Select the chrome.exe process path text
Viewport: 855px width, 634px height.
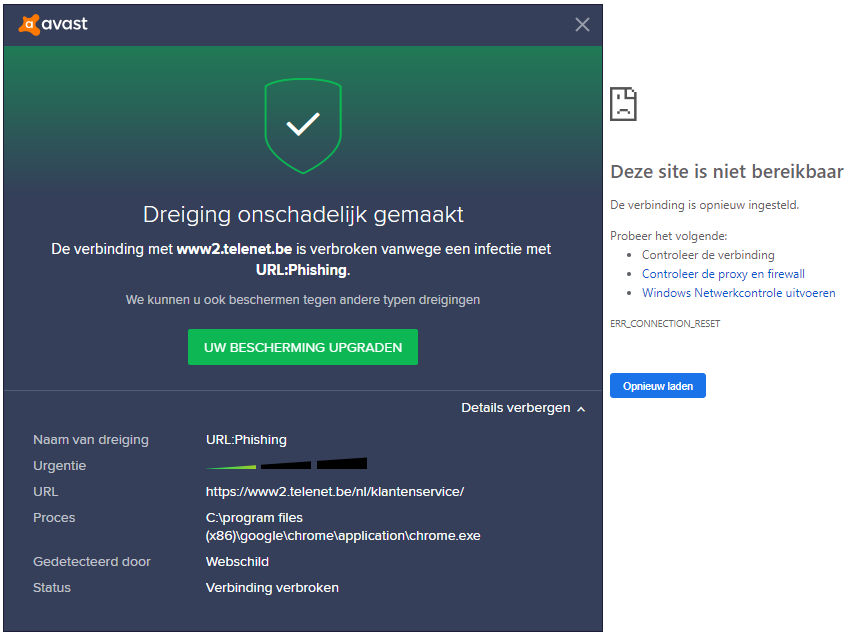pyautogui.click(x=343, y=527)
